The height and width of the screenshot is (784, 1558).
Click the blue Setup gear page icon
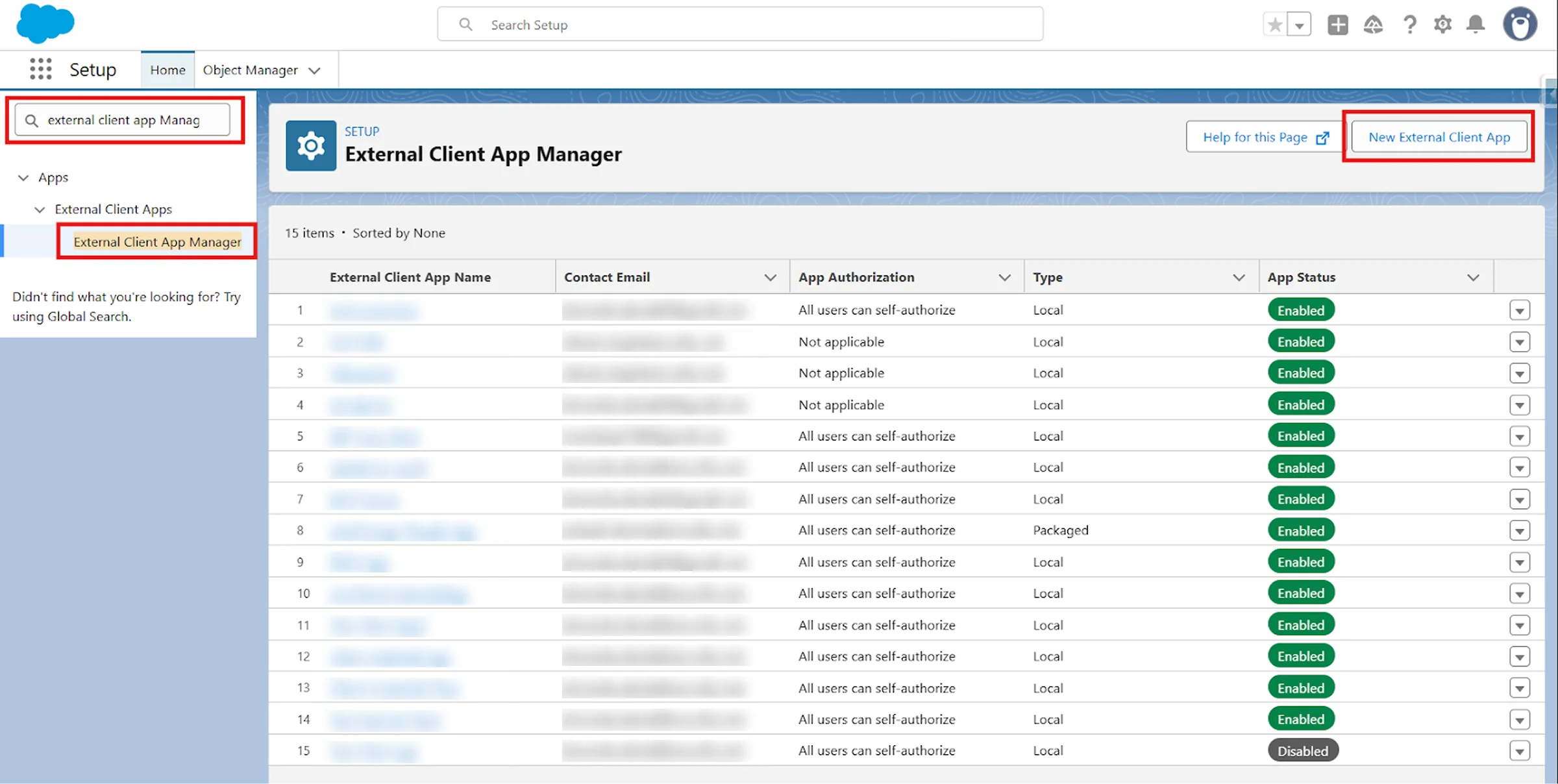coord(311,145)
